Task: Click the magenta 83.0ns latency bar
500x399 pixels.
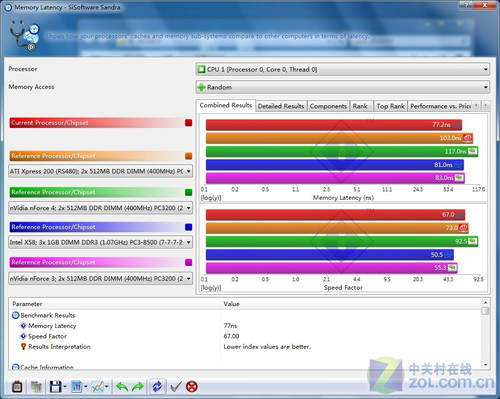Action: pos(335,178)
